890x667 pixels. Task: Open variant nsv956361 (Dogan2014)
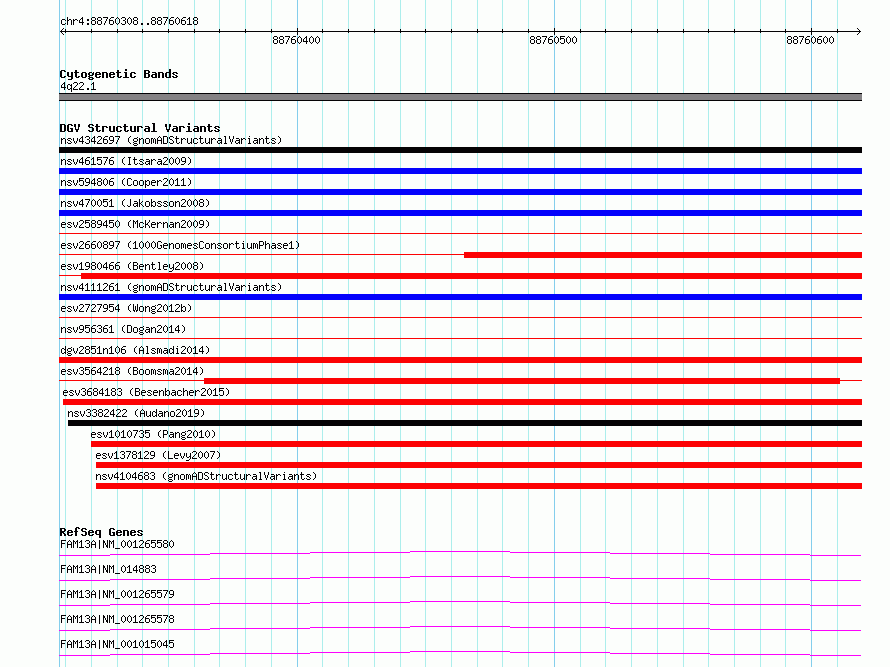tap(123, 329)
